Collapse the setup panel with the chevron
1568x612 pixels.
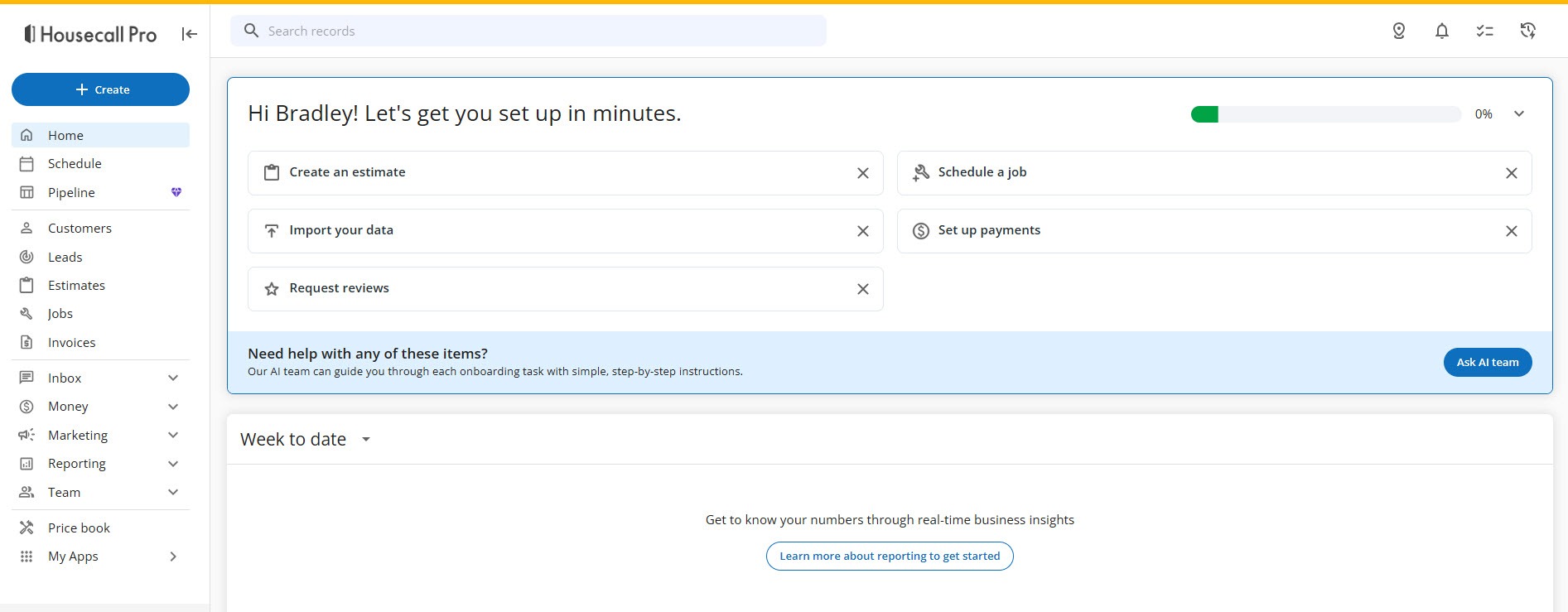pos(1519,113)
